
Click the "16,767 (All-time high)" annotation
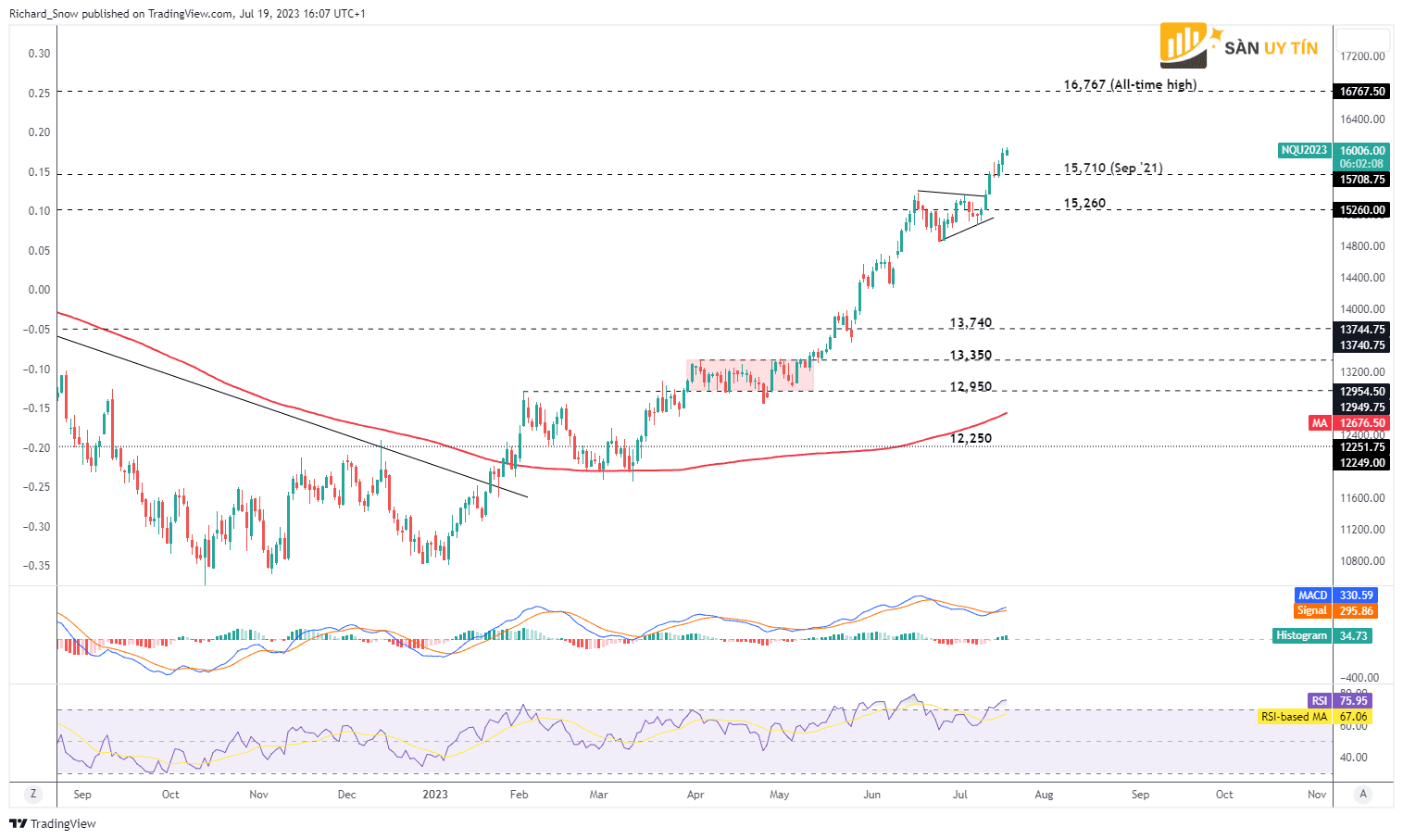coord(1130,84)
